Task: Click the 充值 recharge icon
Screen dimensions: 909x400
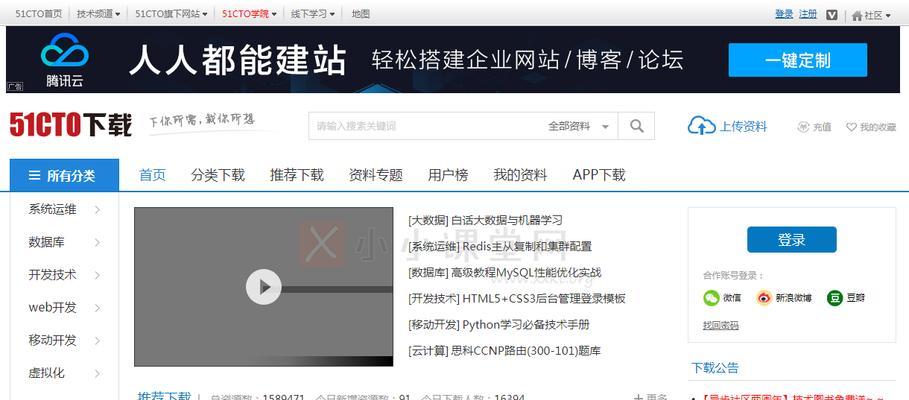Action: [x=803, y=127]
